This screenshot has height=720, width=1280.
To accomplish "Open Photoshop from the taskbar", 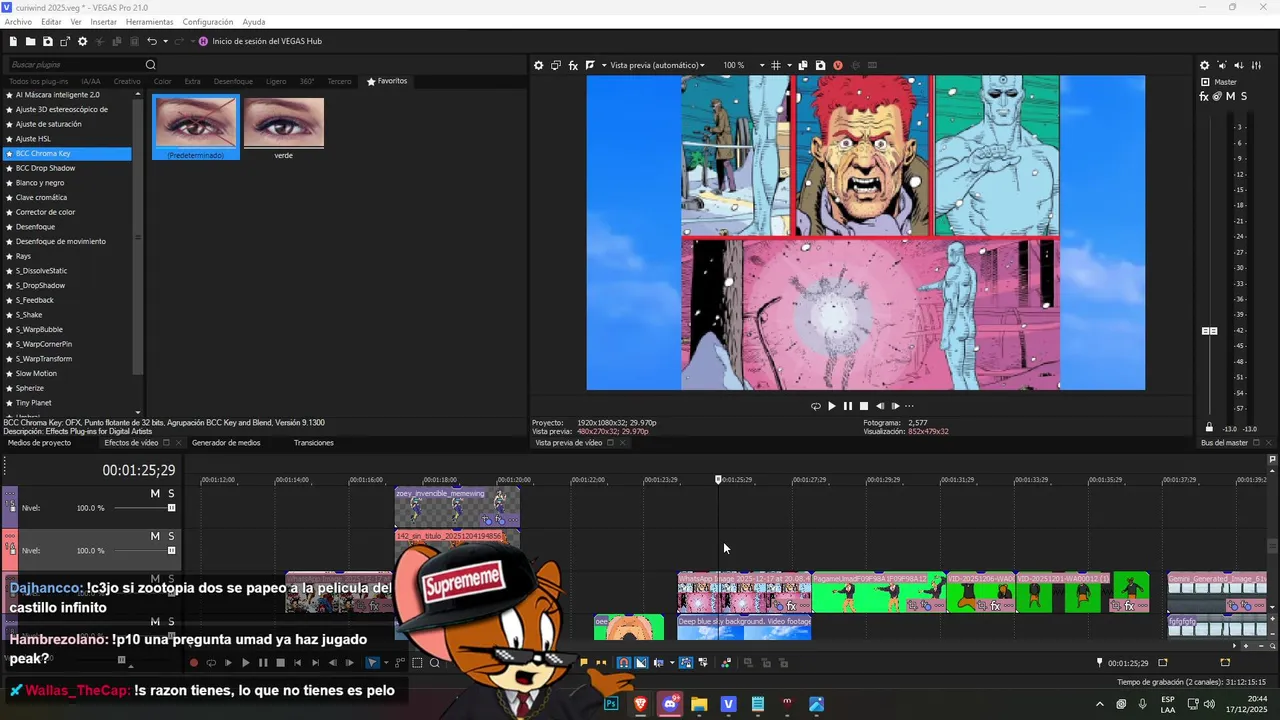I will [x=611, y=704].
